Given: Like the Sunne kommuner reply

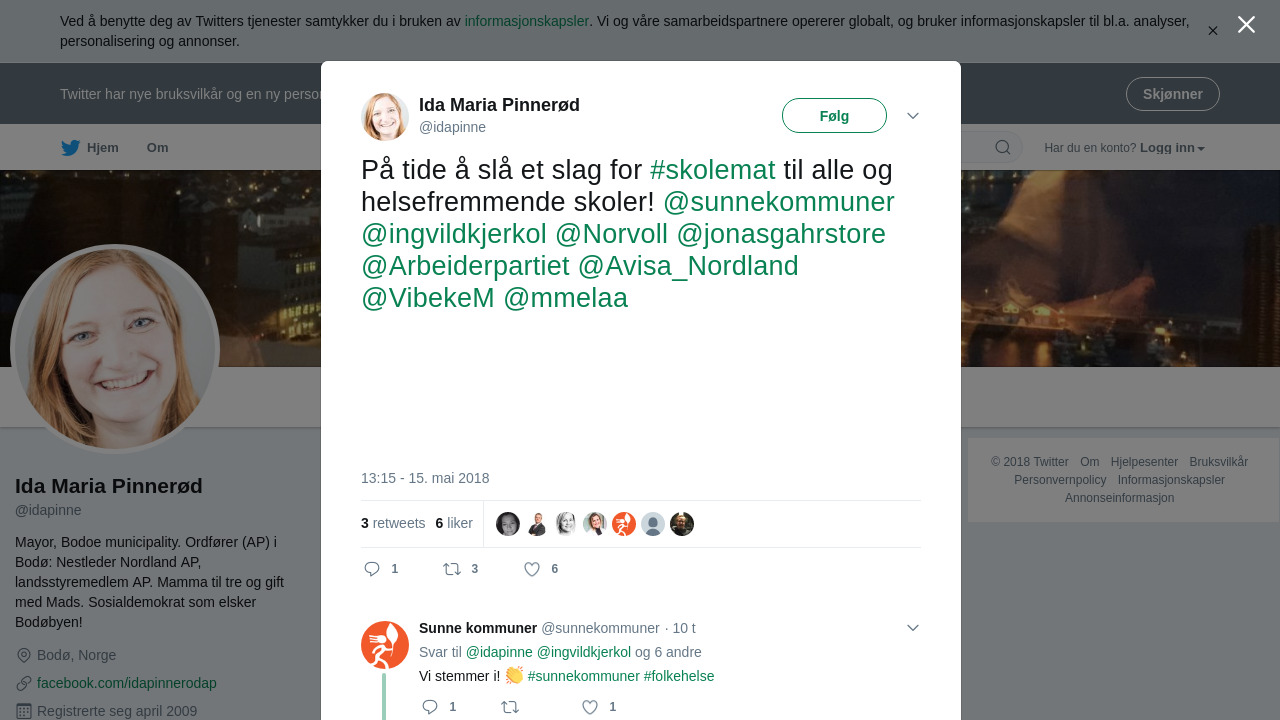Looking at the screenshot, I should pos(590,707).
